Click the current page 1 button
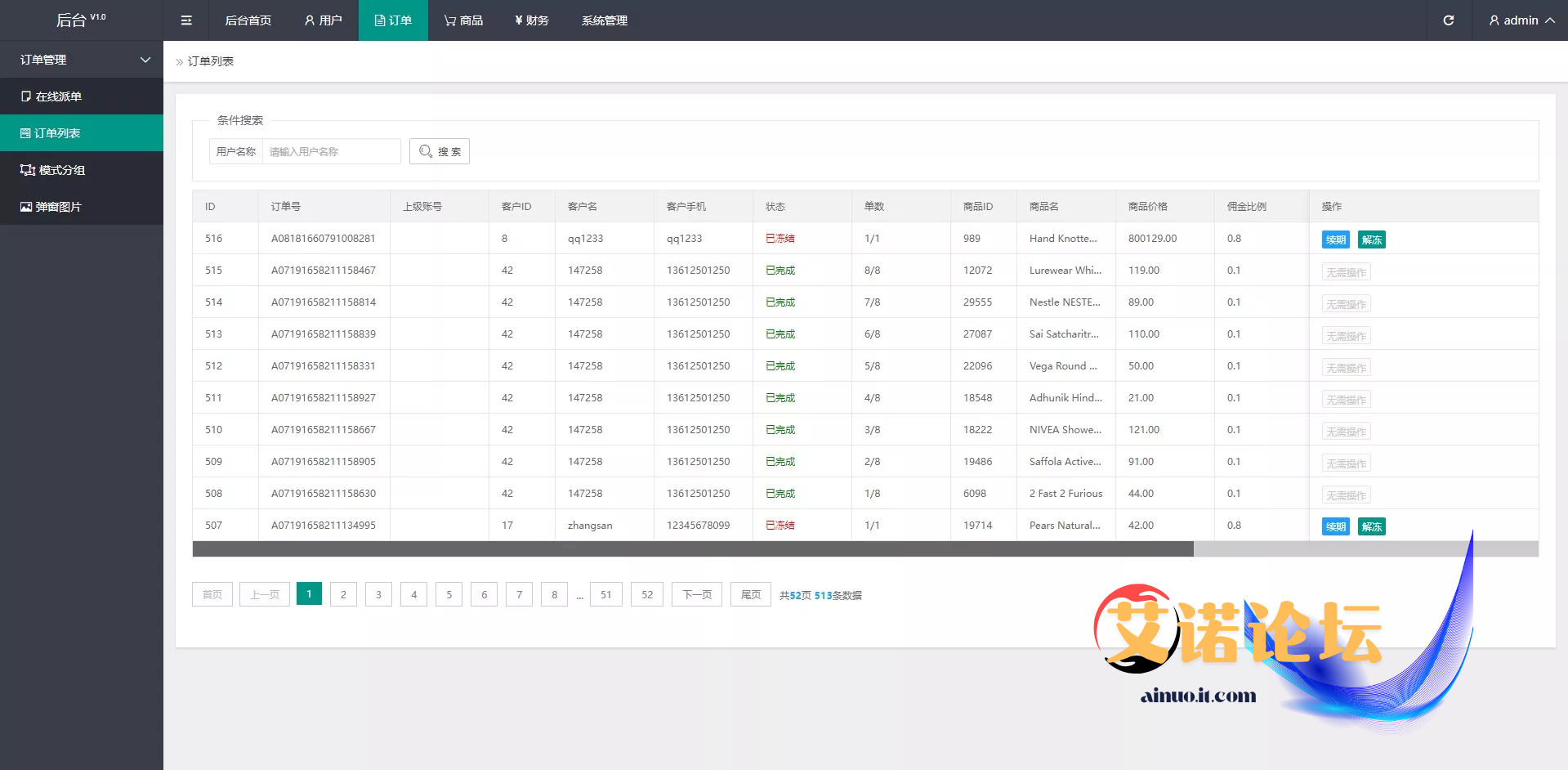 (x=309, y=594)
